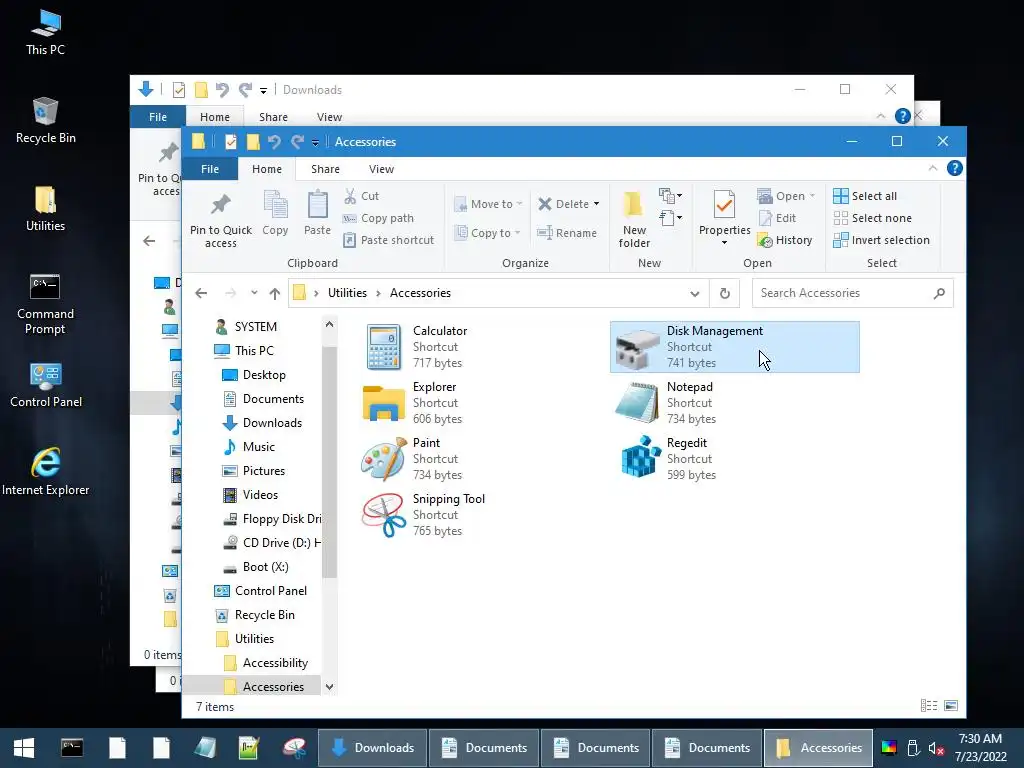Open Share tab in Downloads window

[x=273, y=117]
